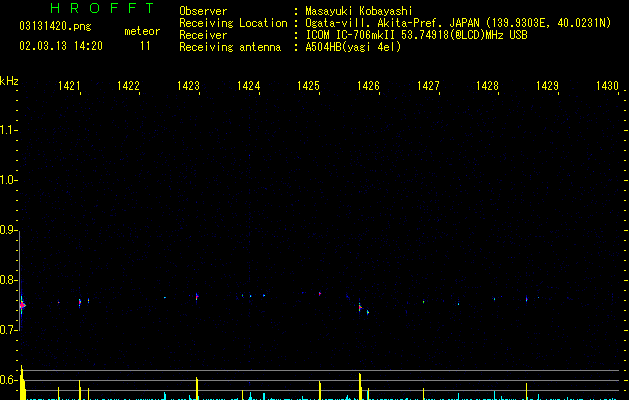Click the Ogata-vill. Akita-Pref. JAPAN location text
The image size is (629, 400).
(458, 23)
